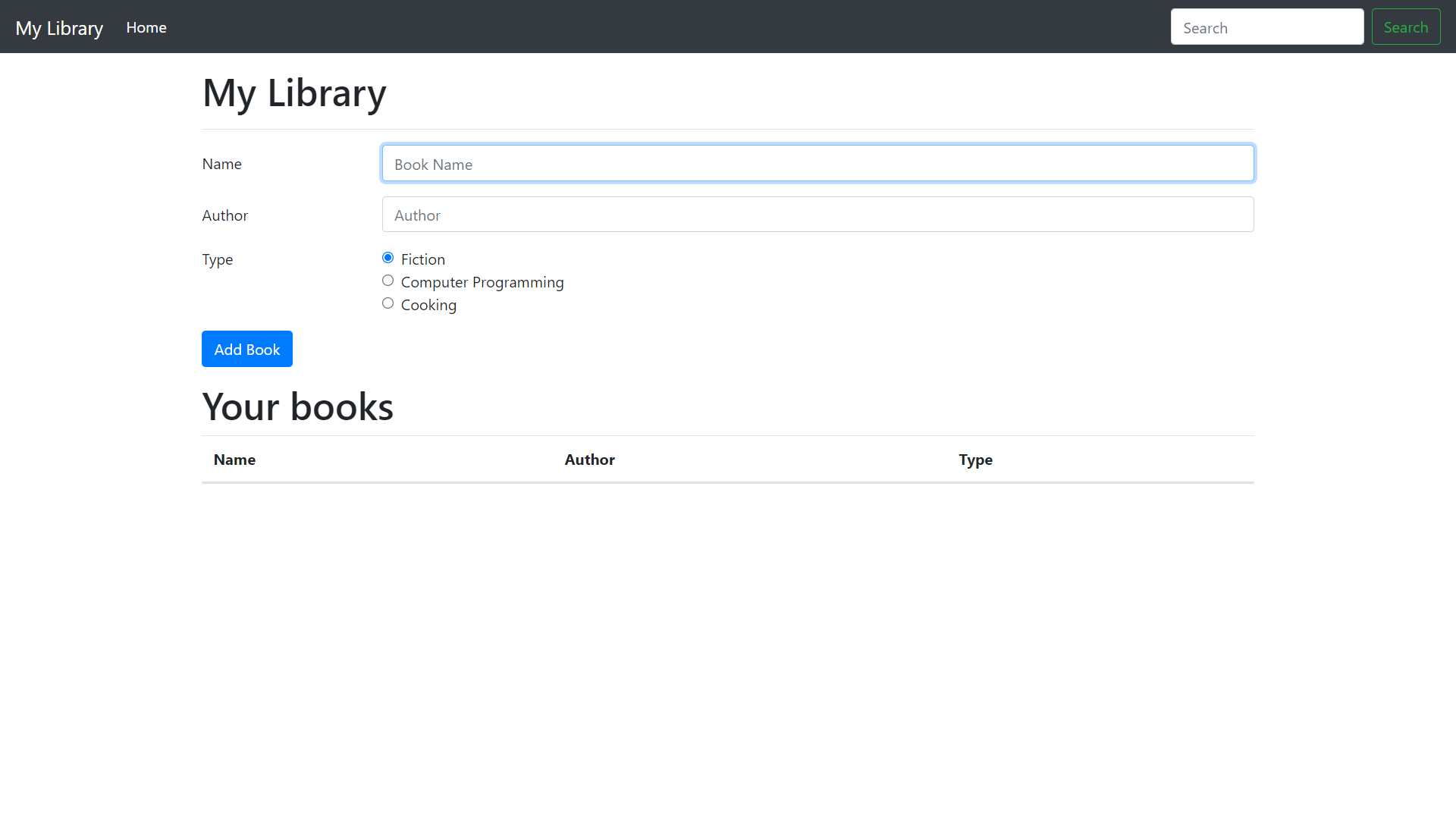Click the Type form label
The image size is (1456, 819).
(x=217, y=259)
